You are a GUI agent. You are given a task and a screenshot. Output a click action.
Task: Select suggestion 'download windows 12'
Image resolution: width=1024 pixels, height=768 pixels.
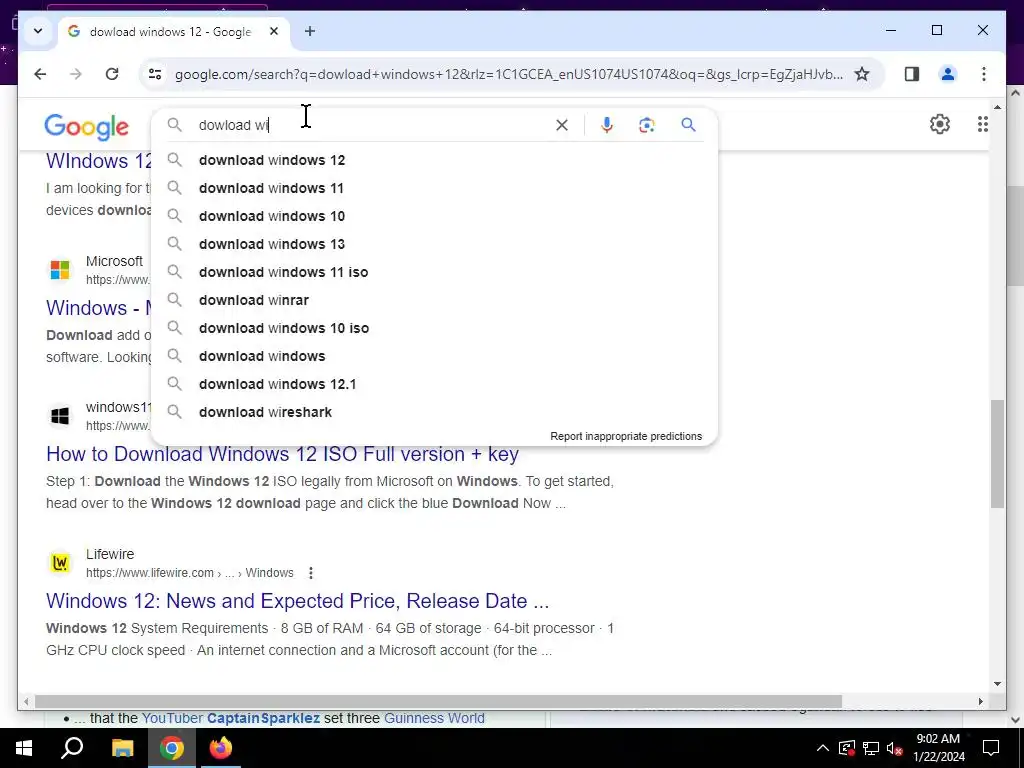point(434,160)
